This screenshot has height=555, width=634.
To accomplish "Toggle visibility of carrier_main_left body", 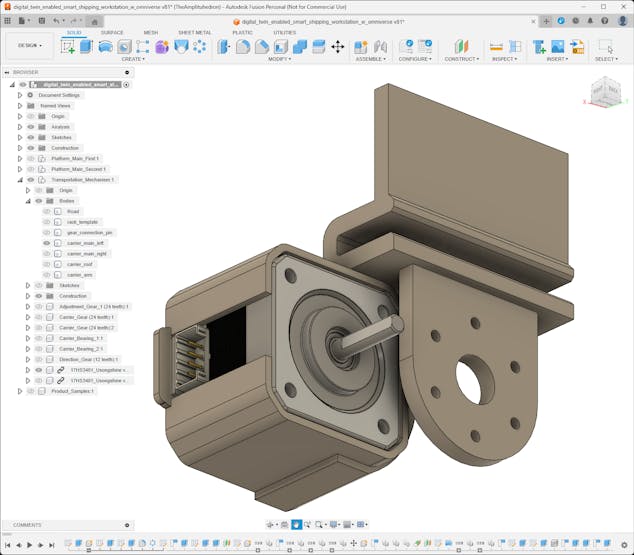I will [x=47, y=243].
